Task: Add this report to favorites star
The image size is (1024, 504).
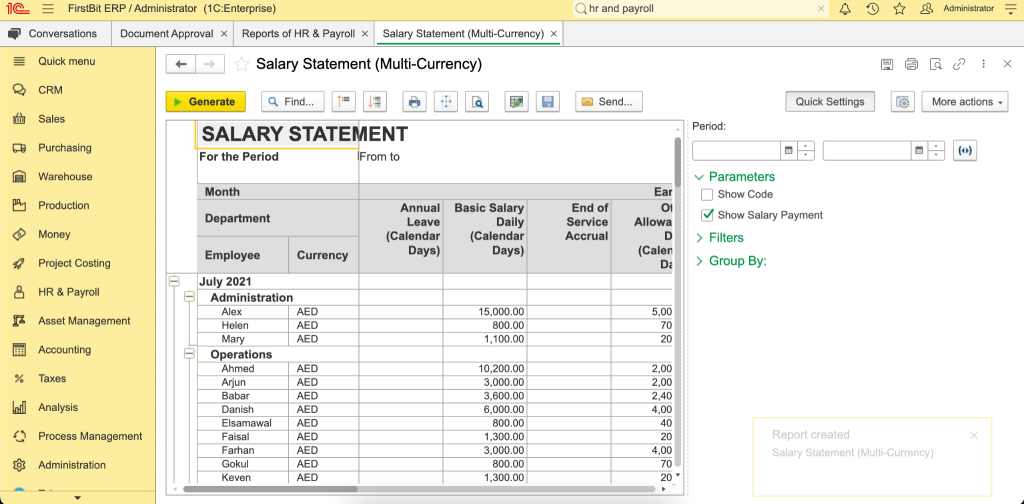Action: pos(242,64)
